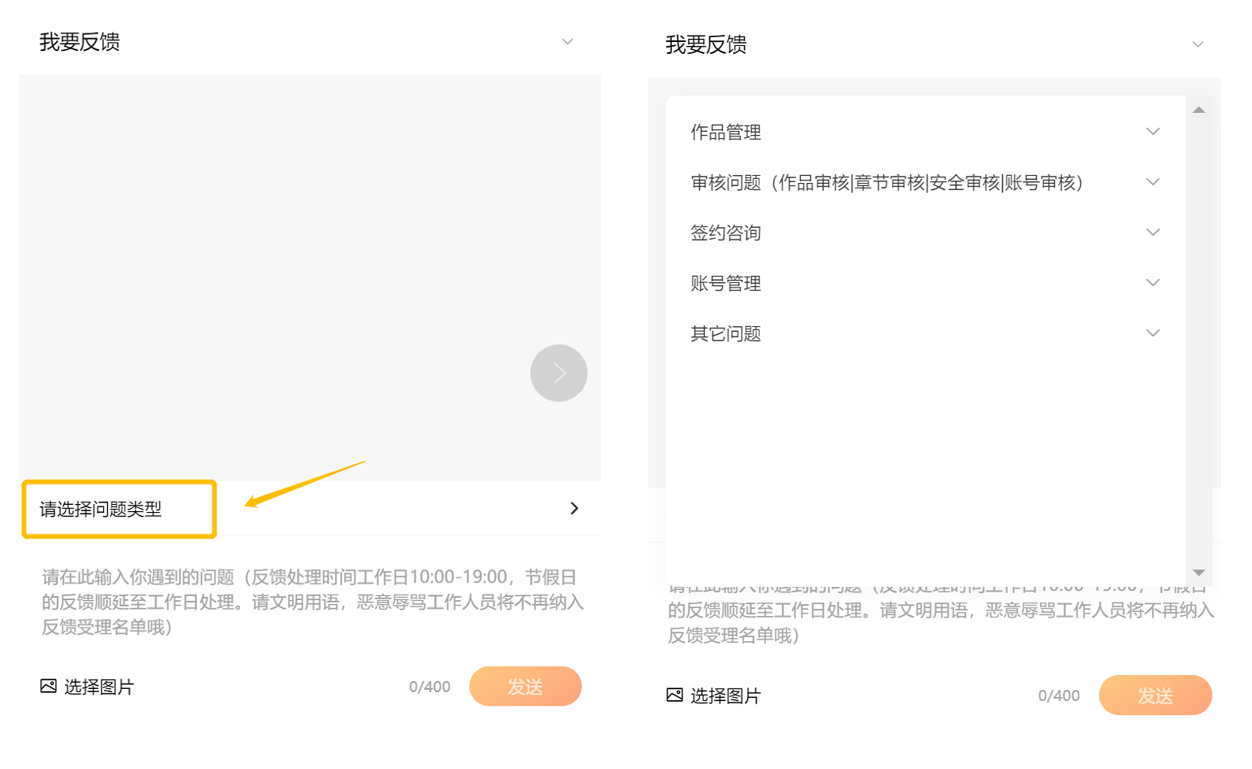The width and height of the screenshot is (1252, 769).
Task: Click the left panel 发送 button
Action: click(x=525, y=687)
